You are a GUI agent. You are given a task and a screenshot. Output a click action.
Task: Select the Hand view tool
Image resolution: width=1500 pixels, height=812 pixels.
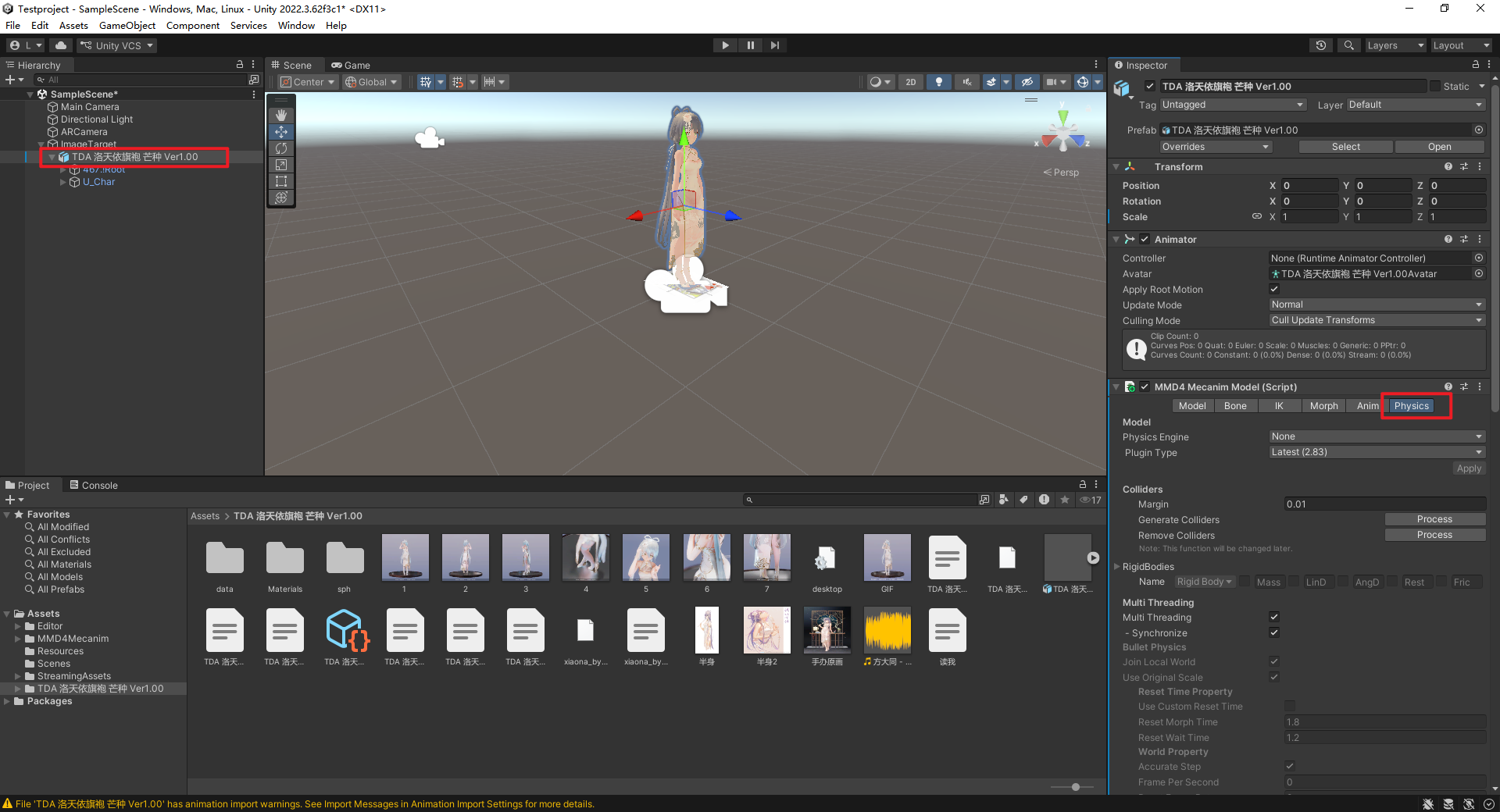[x=281, y=116]
